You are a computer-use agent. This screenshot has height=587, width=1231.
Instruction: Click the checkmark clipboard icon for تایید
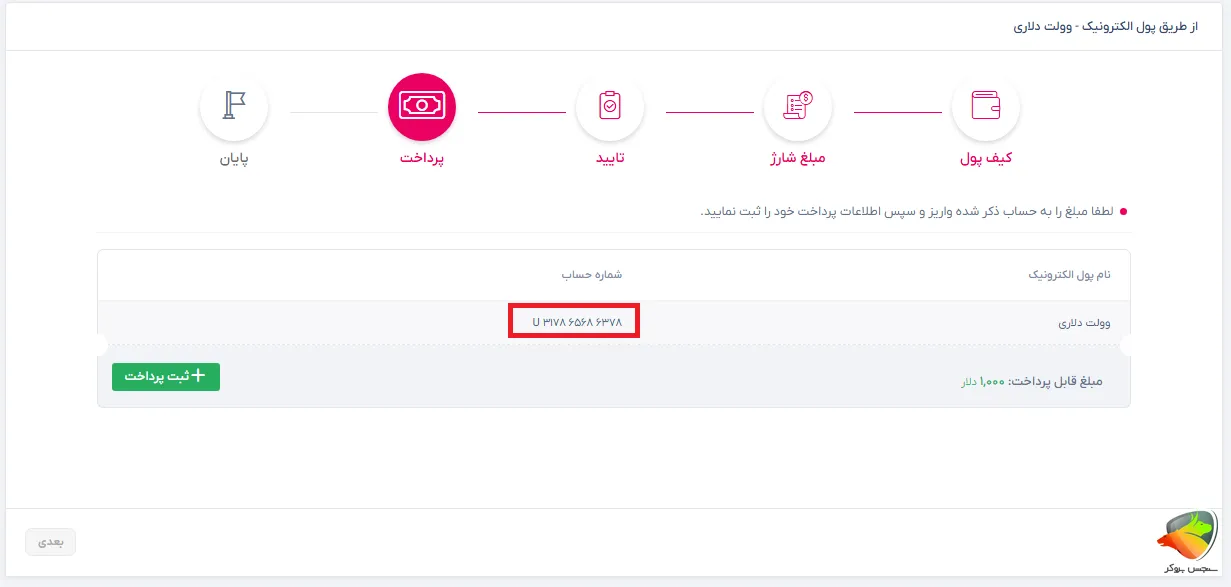click(610, 106)
